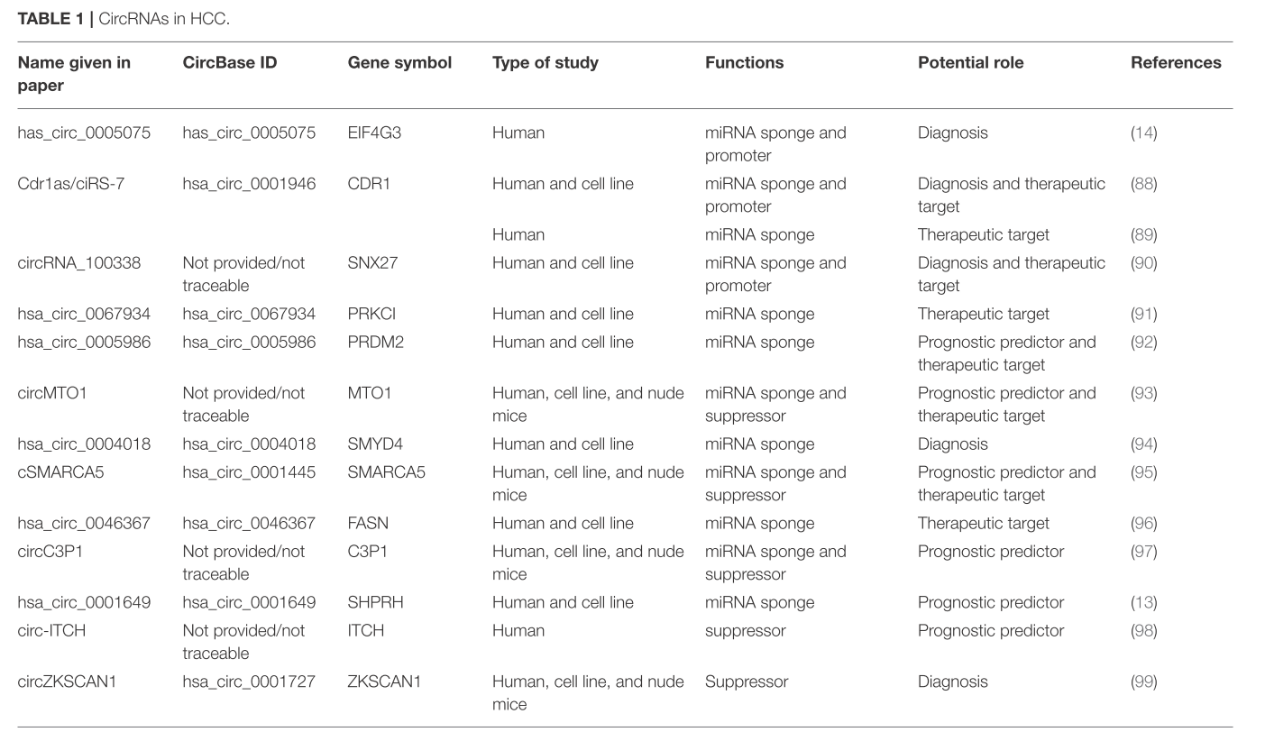1265x741 pixels.
Task: Select the "circ-ITCH" name cell
Action: pos(50,631)
